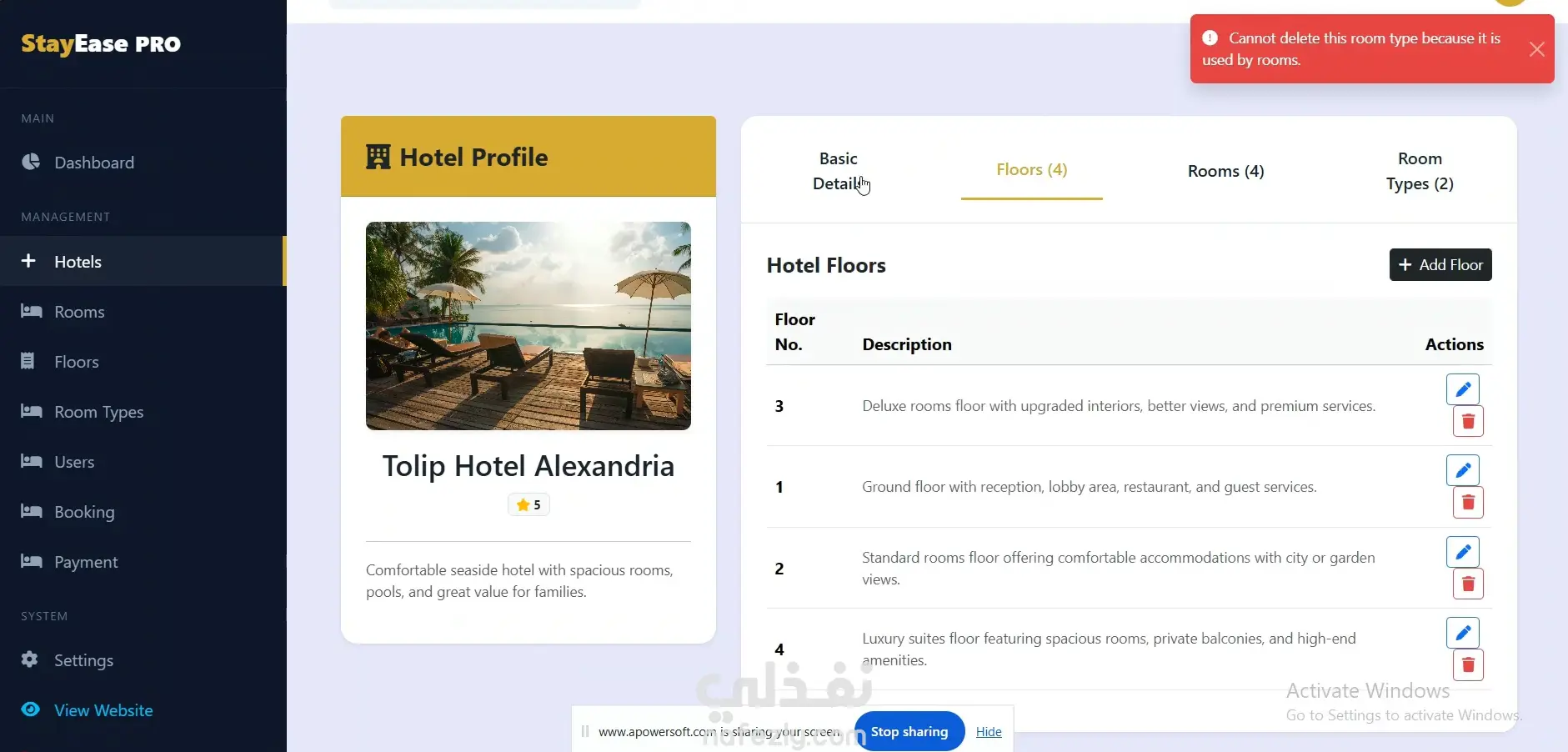Image resolution: width=1568 pixels, height=752 pixels.
Task: Open Room Types in the sidebar
Action: tap(143, 411)
